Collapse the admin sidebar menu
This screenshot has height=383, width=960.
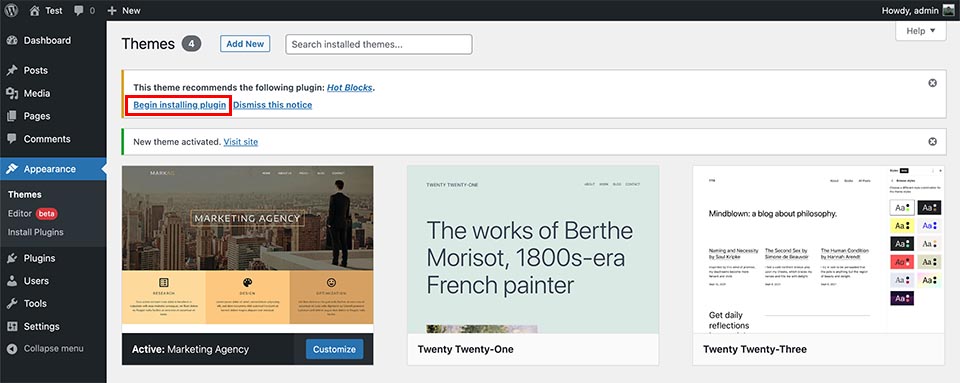tap(53, 349)
